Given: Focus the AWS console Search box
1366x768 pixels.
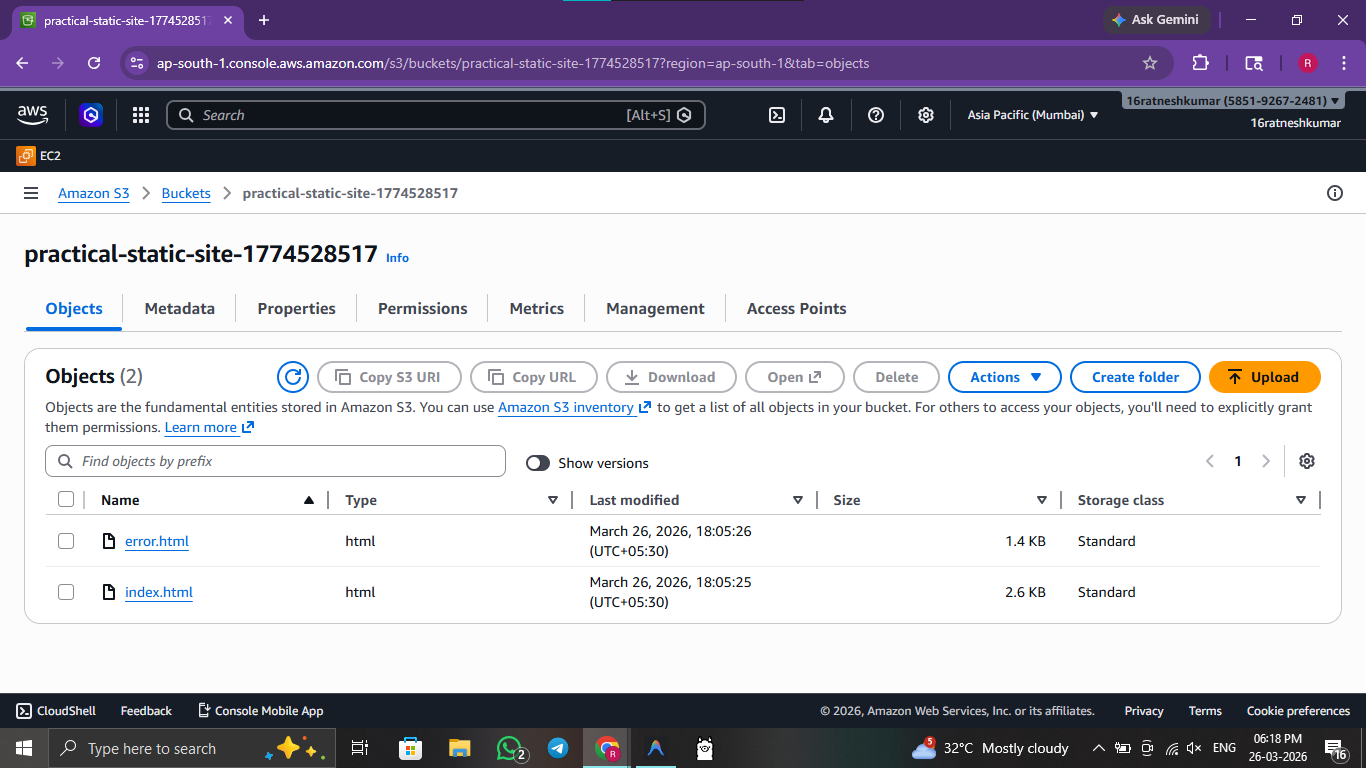Looking at the screenshot, I should pyautogui.click(x=436, y=115).
